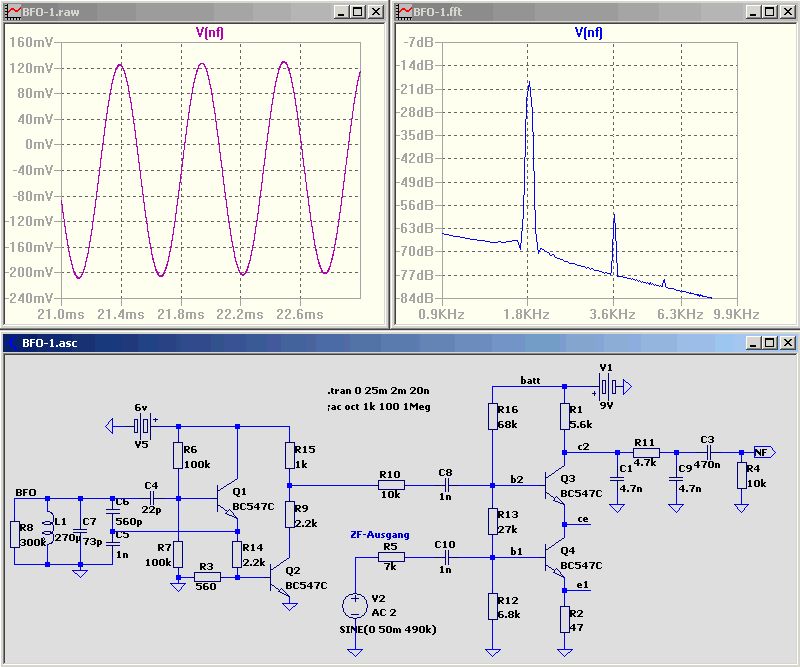Select resistor R14 2.2k symbol
The image size is (800, 667).
click(237, 554)
